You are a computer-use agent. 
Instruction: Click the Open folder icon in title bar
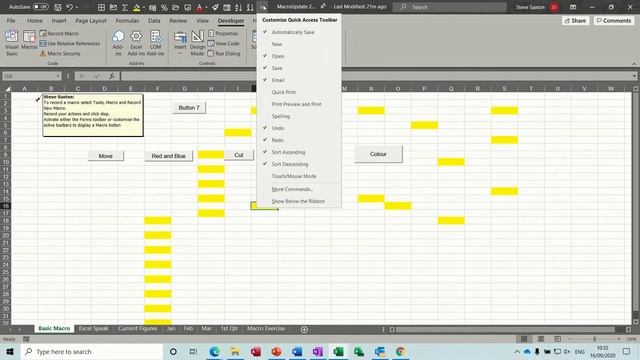pyautogui.click(x=176, y=7)
